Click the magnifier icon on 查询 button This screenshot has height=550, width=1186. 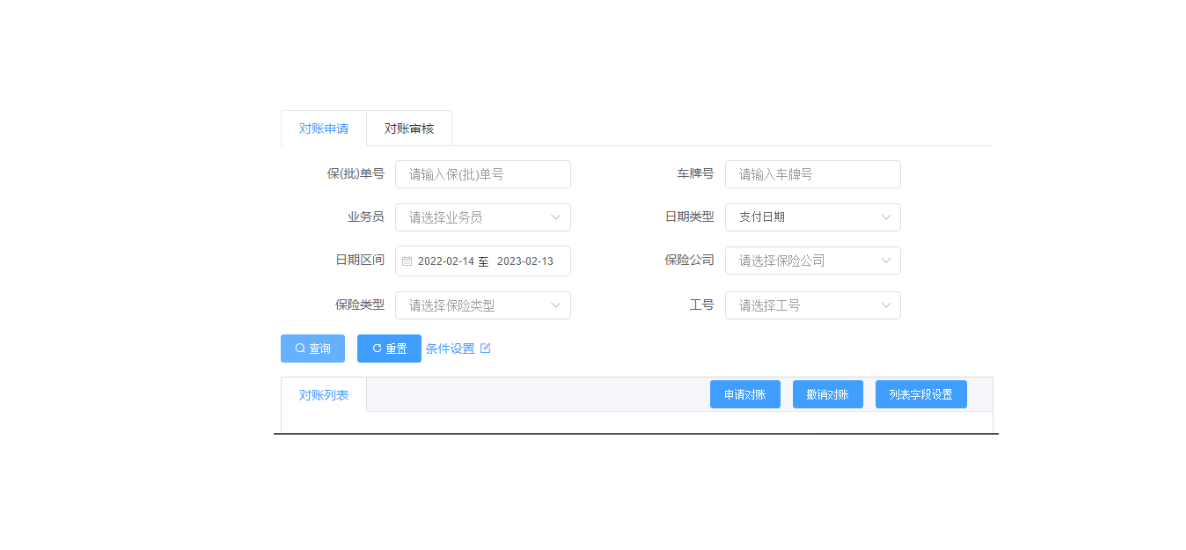(300, 348)
